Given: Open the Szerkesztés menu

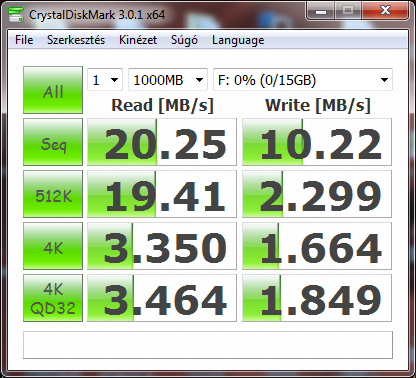Looking at the screenshot, I should click(76, 40).
